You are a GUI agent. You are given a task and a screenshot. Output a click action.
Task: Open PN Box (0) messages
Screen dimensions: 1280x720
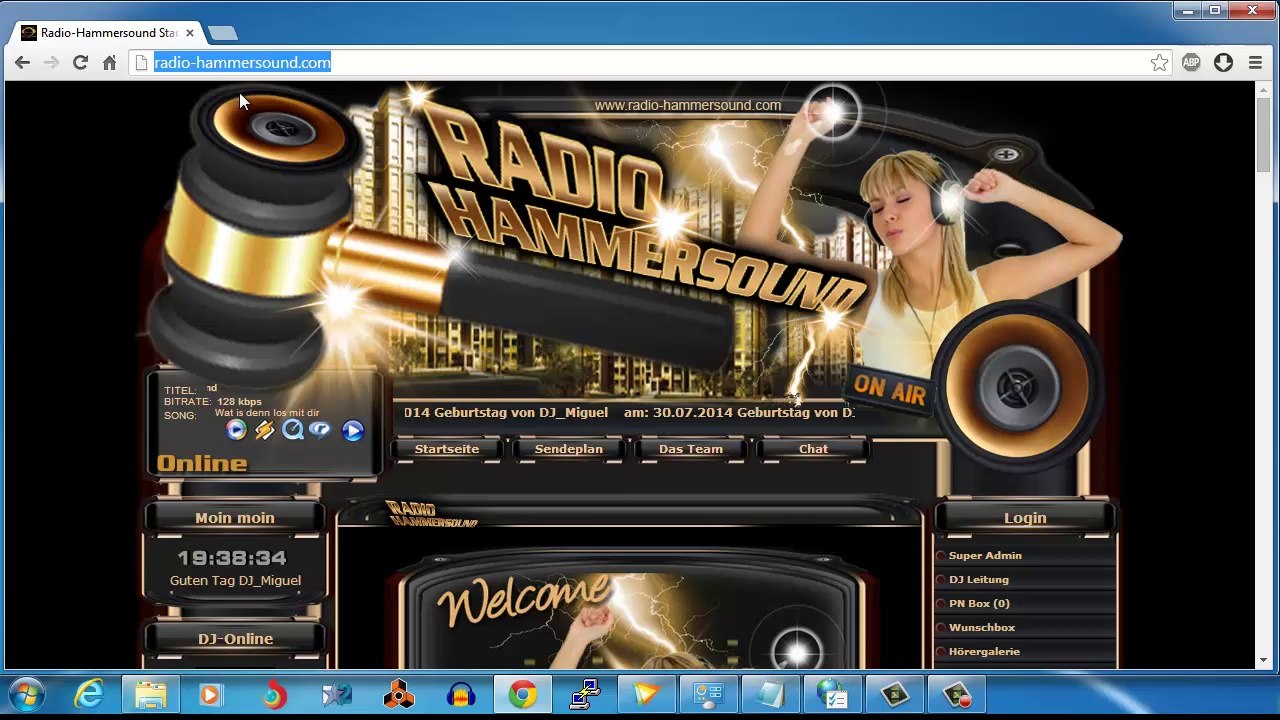click(x=979, y=604)
